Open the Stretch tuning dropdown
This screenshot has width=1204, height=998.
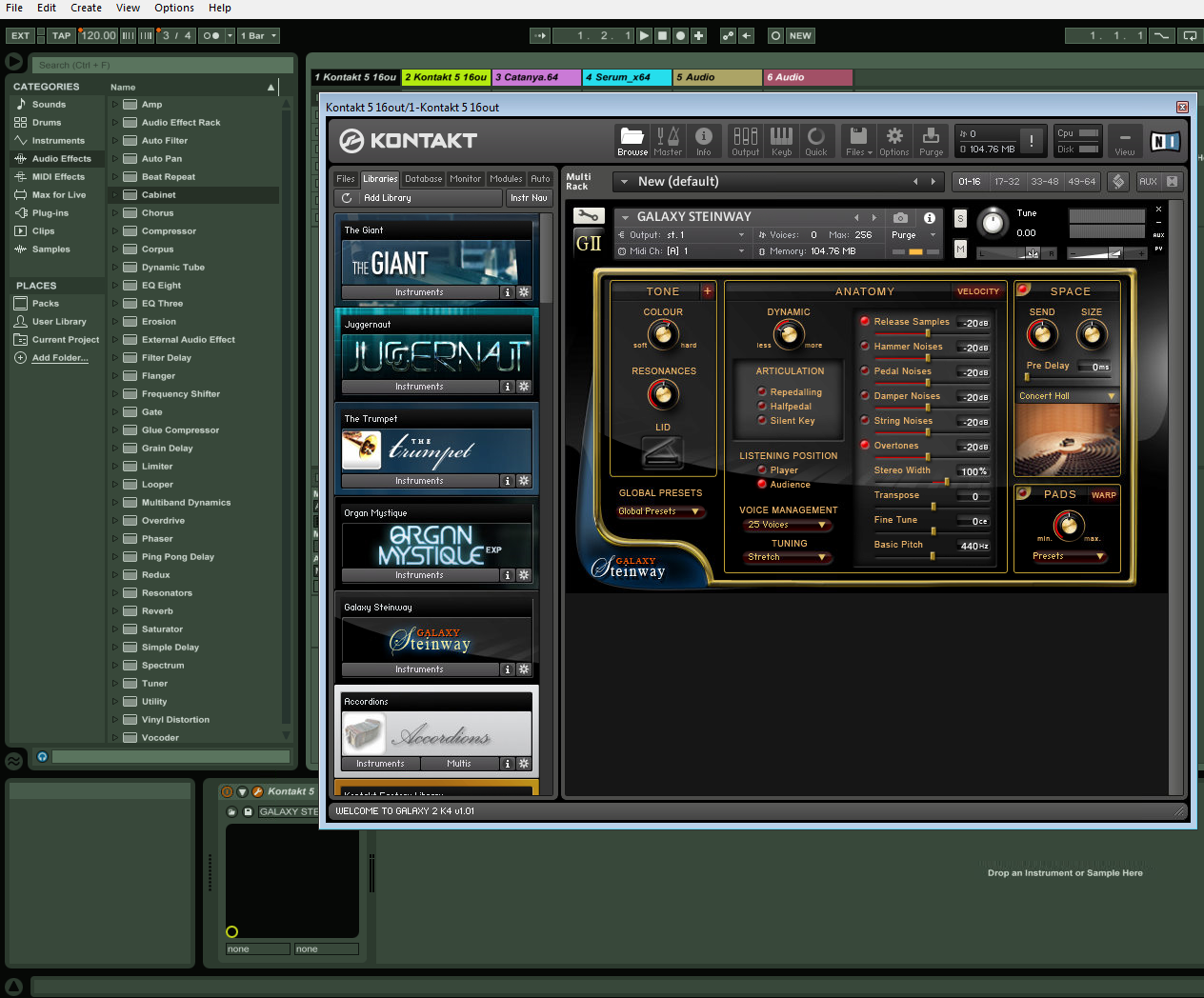pyautogui.click(x=787, y=557)
